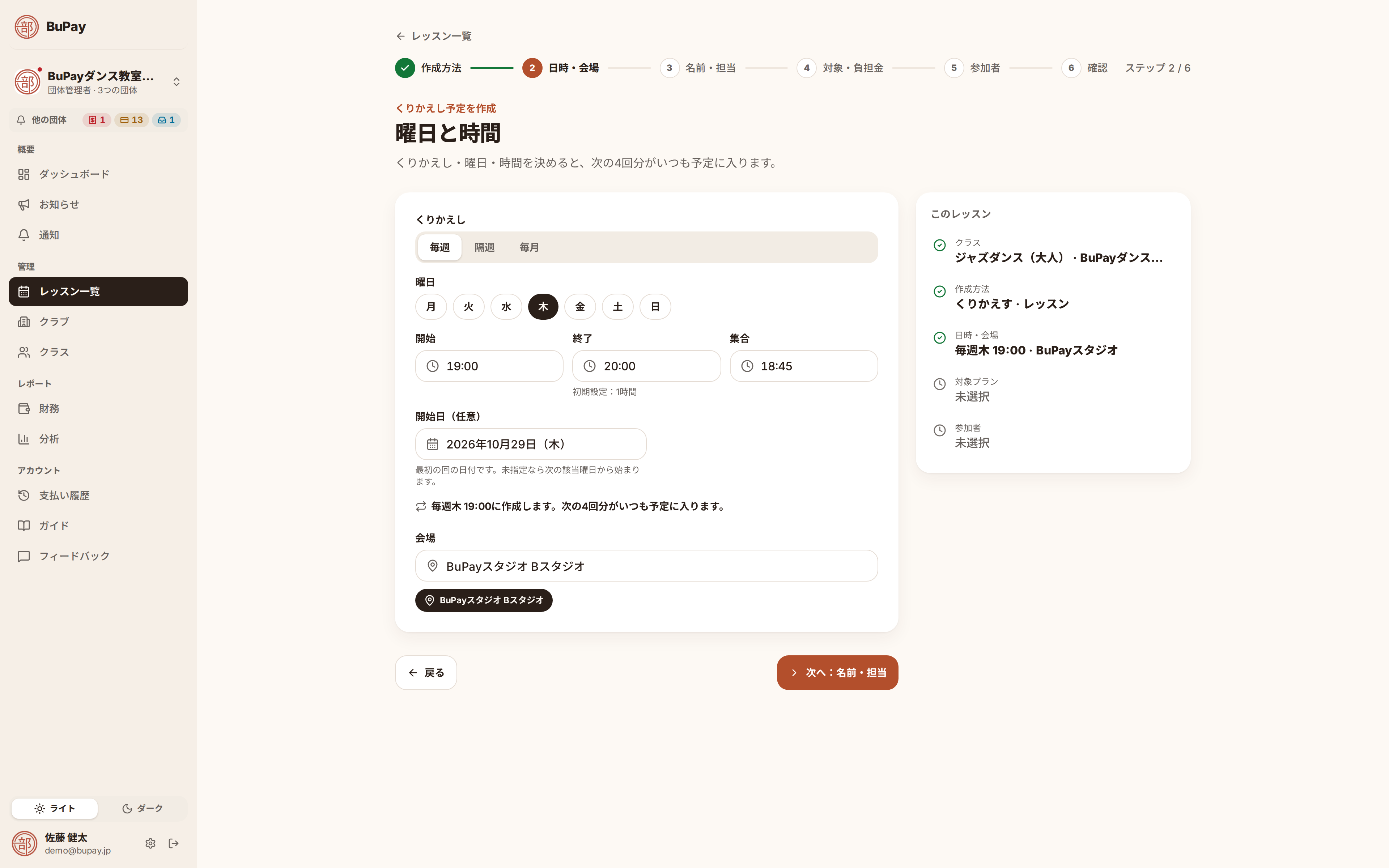Viewport: 1389px width, 868px height.
Task: Click the map pin icon in 会場 field
Action: pyautogui.click(x=433, y=566)
